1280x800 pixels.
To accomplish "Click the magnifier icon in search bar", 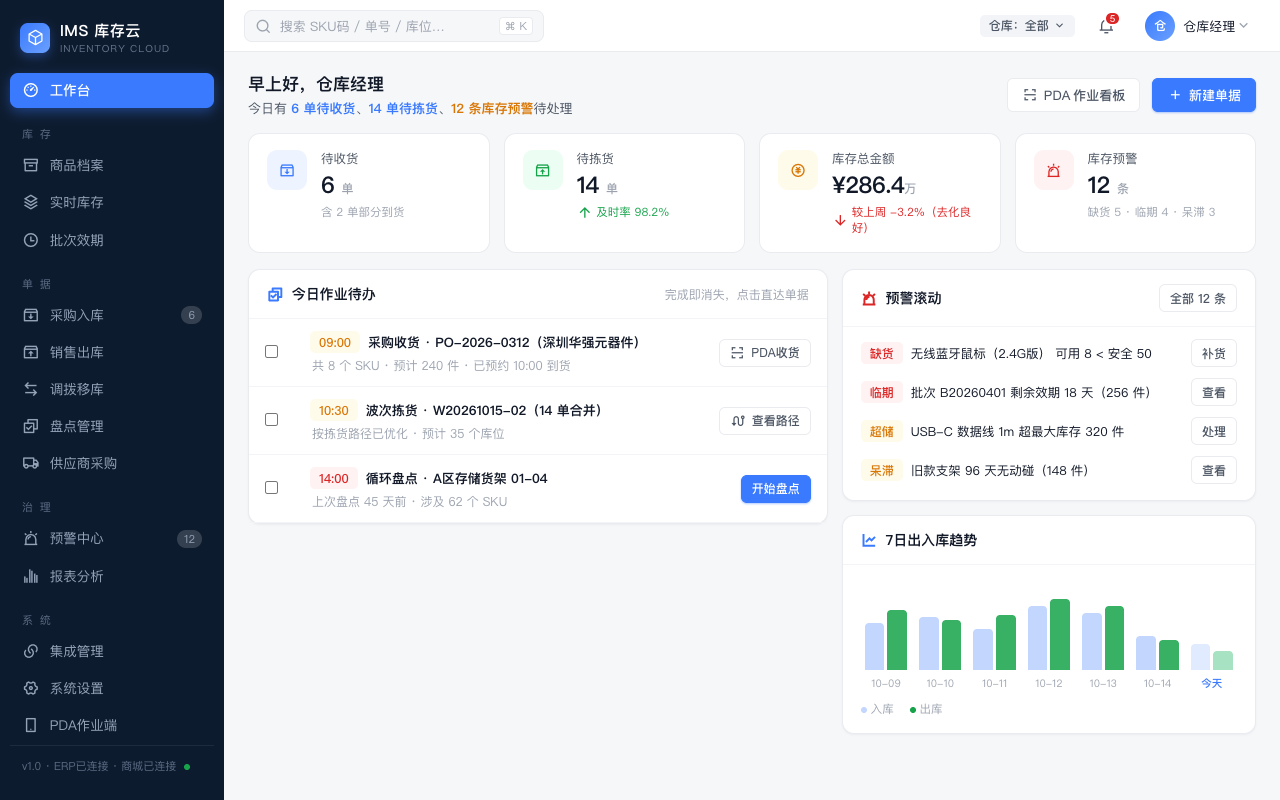I will pyautogui.click(x=263, y=26).
